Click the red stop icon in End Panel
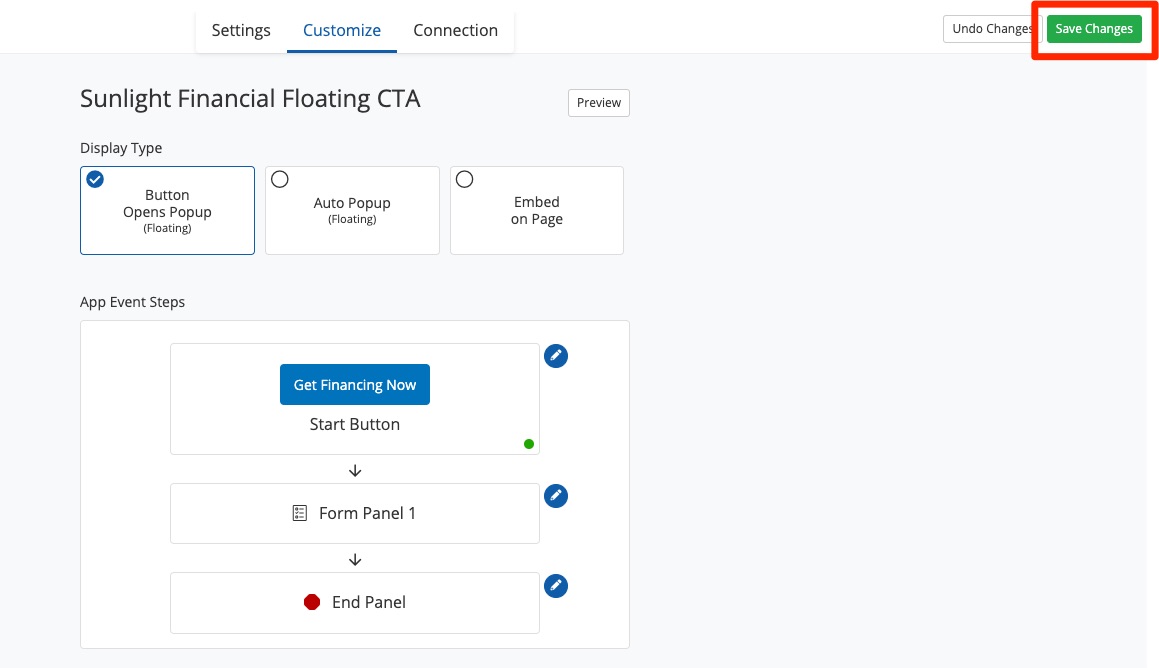Image resolution: width=1159 pixels, height=668 pixels. click(x=312, y=602)
